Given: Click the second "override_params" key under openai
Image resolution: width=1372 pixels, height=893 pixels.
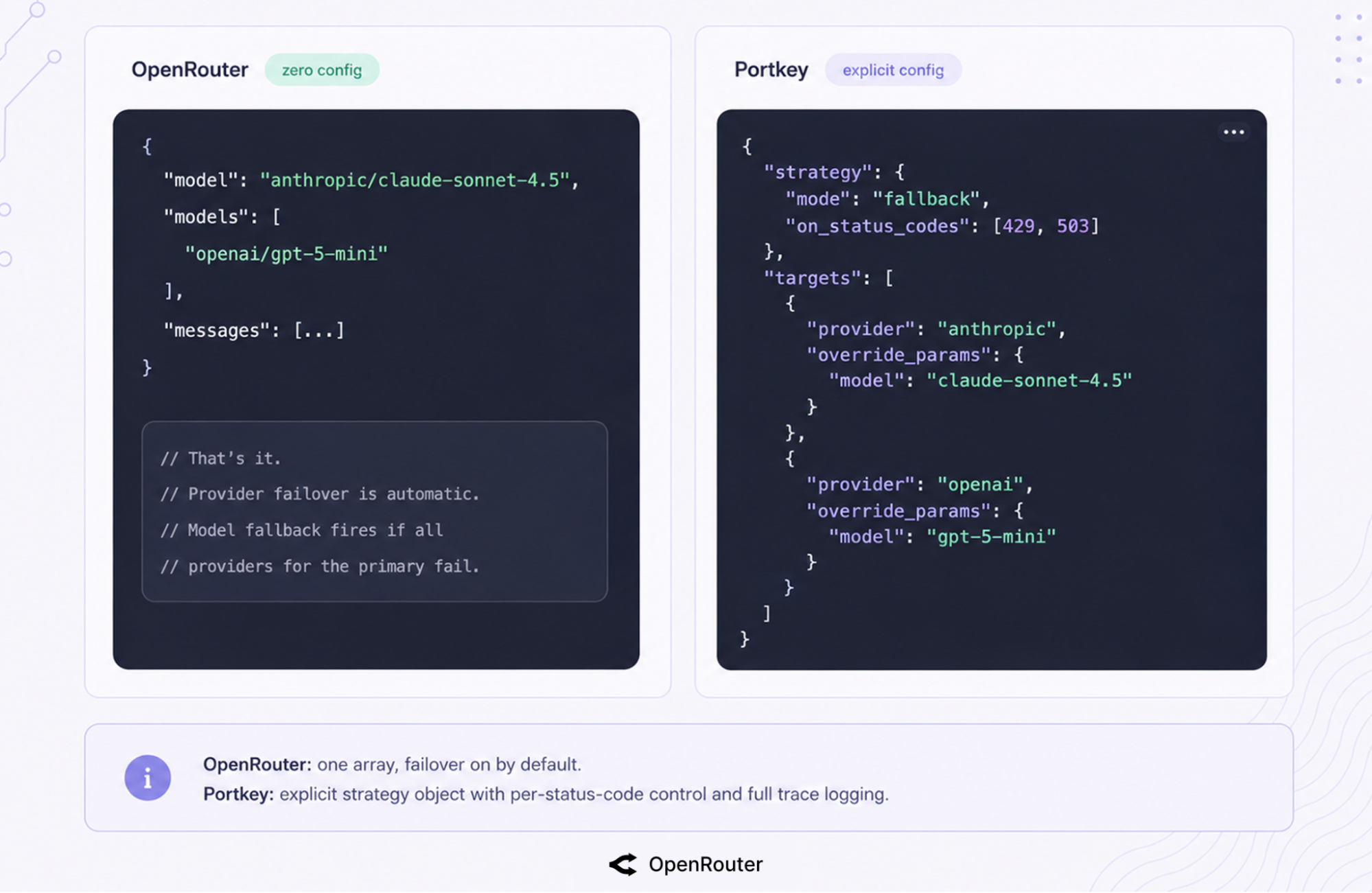Looking at the screenshot, I should (x=899, y=511).
